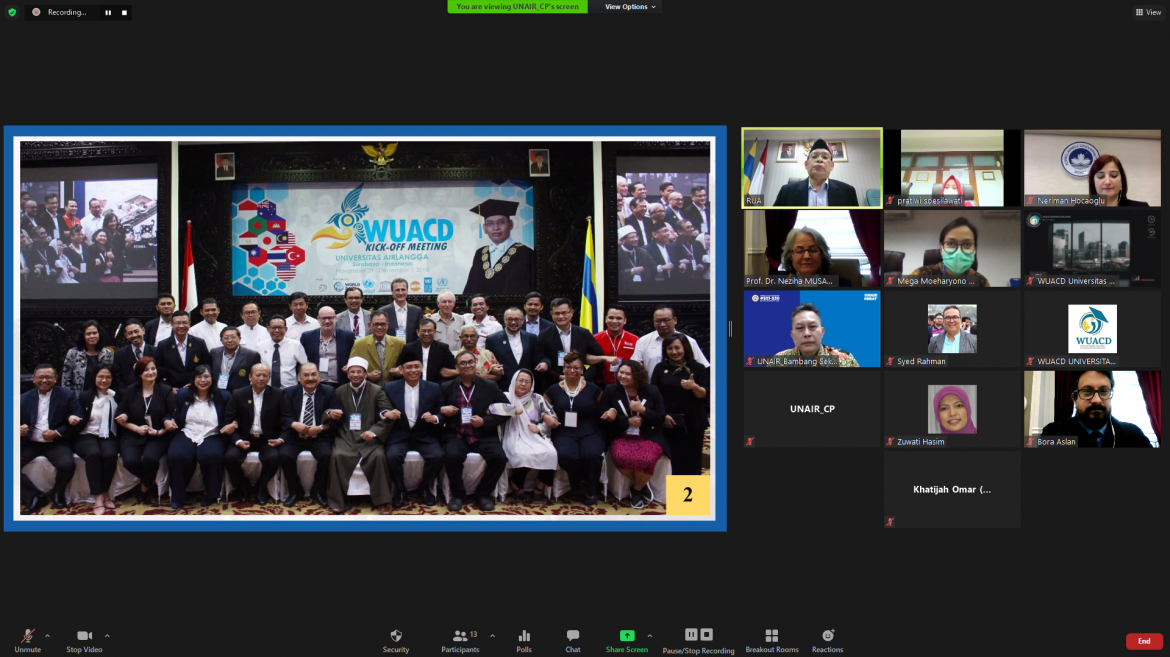Screen dimensions: 1170x657
Task: Select the WUACD Universitas cityscape tile
Action: tap(1092, 249)
